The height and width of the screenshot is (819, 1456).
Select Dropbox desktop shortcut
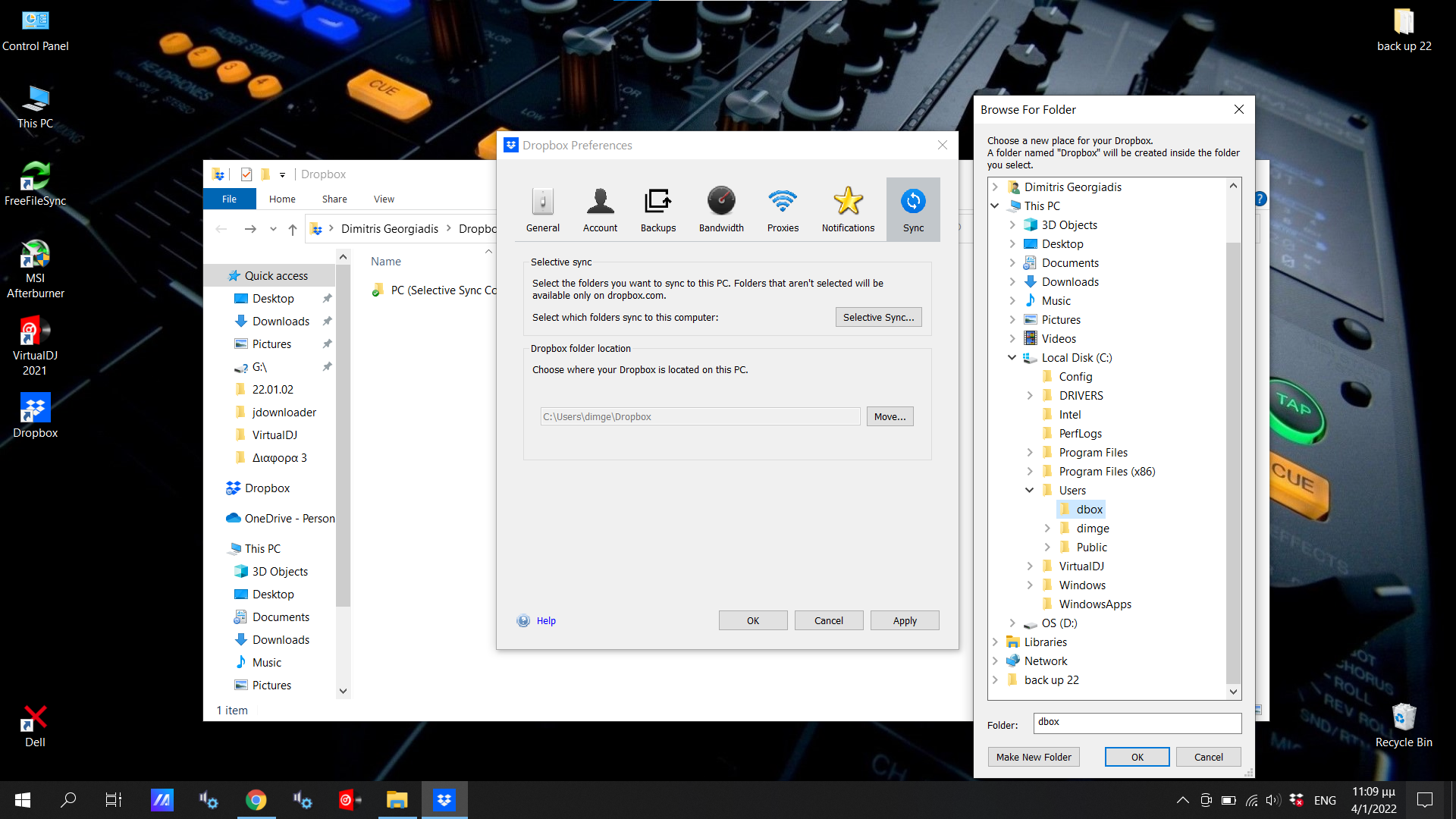tap(35, 416)
